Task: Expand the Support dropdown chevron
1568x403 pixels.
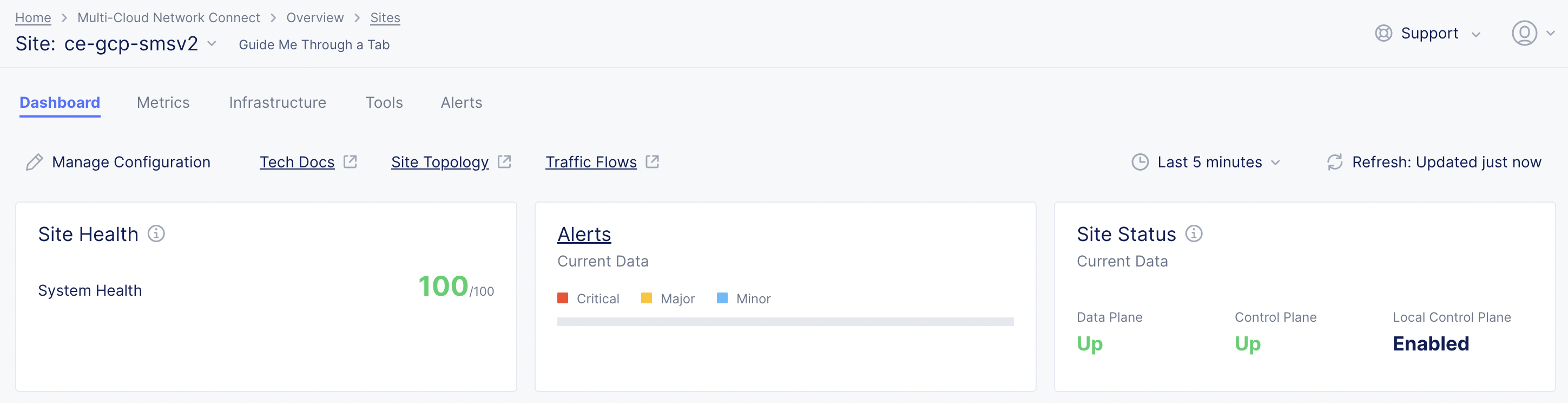Action: [1475, 34]
